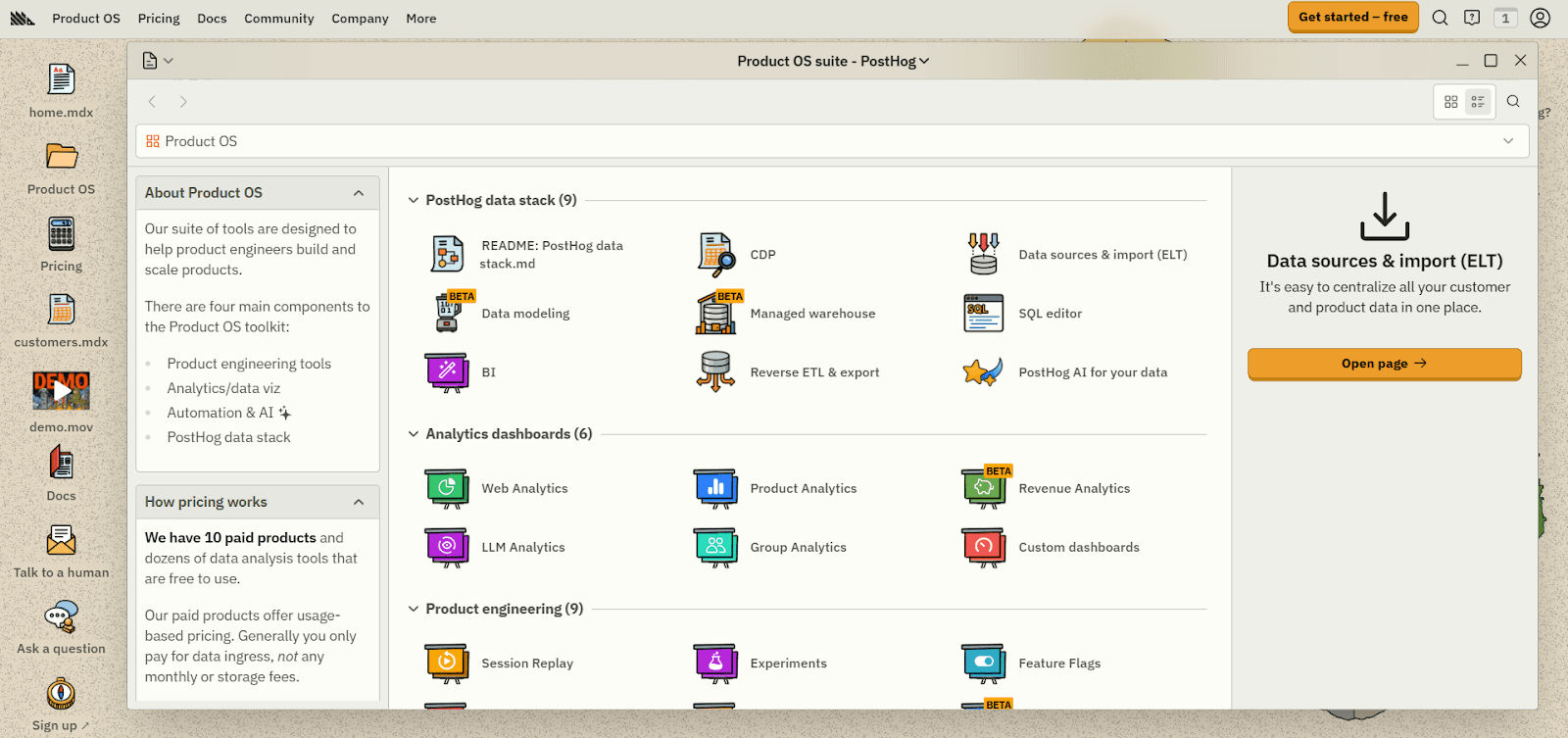Viewport: 1568px width, 738px height.
Task: Open the BI icon
Action: click(448, 372)
